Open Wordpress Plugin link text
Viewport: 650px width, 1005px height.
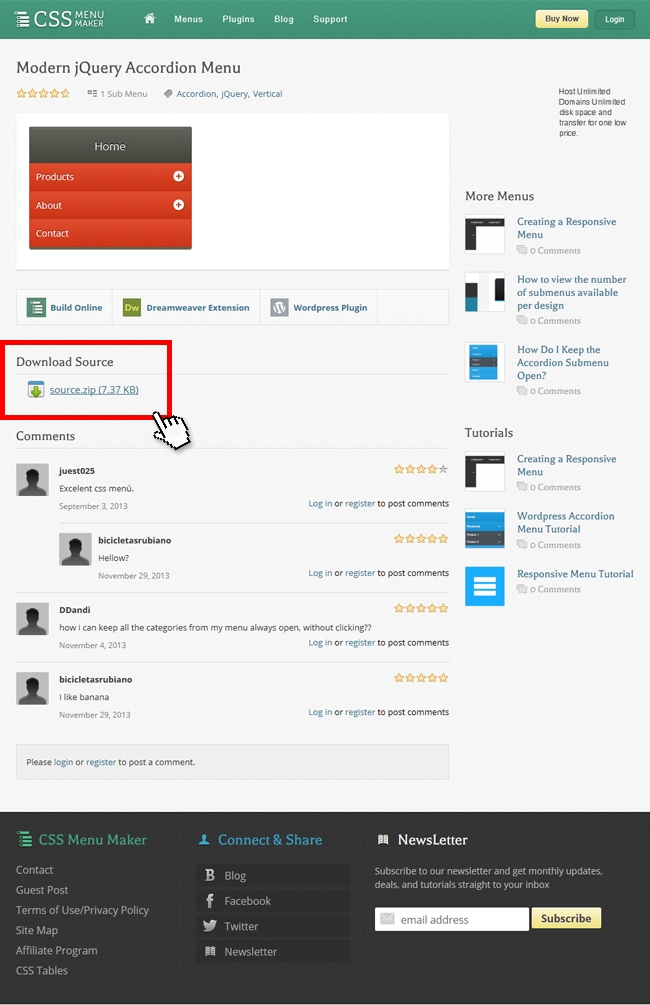[x=330, y=308]
